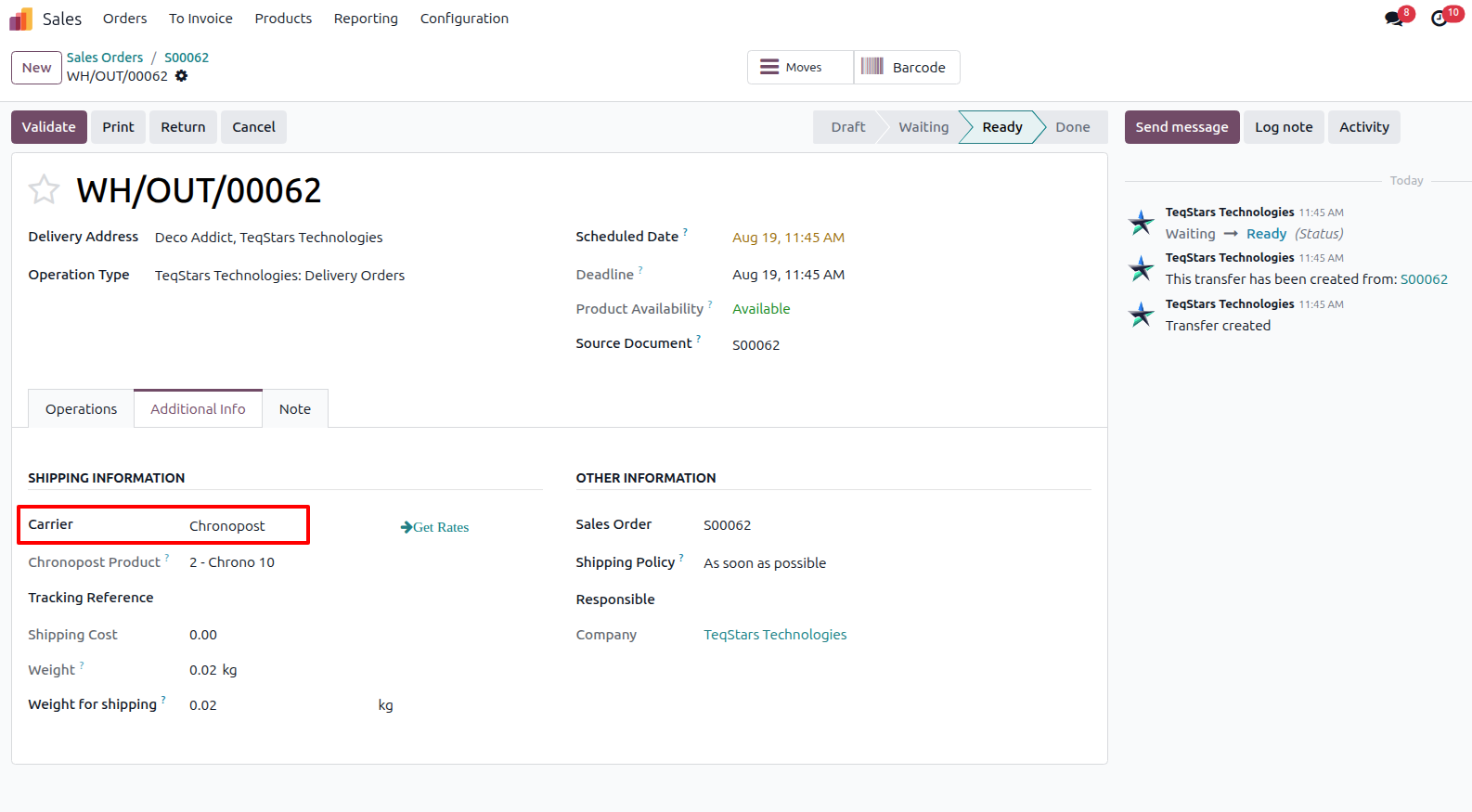Open the Moves smart button
The height and width of the screenshot is (812, 1472).
click(800, 68)
